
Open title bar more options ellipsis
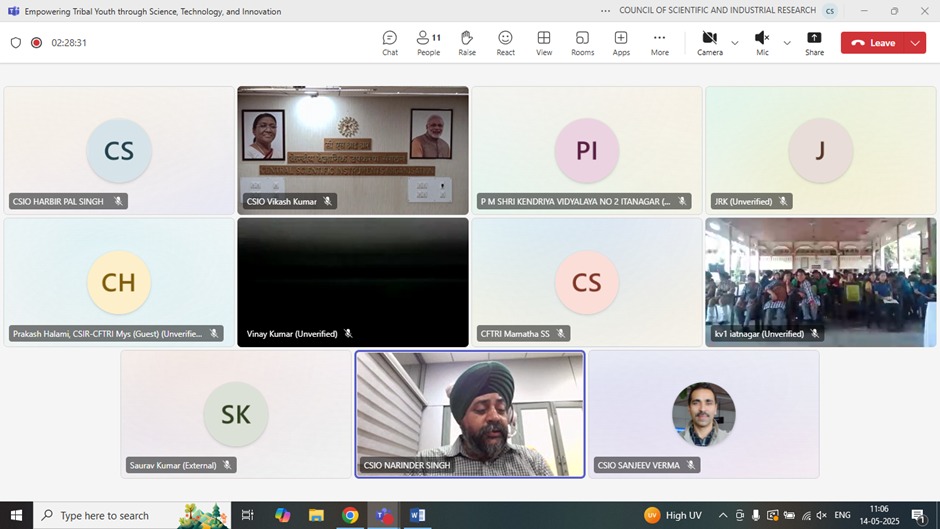[x=605, y=11]
